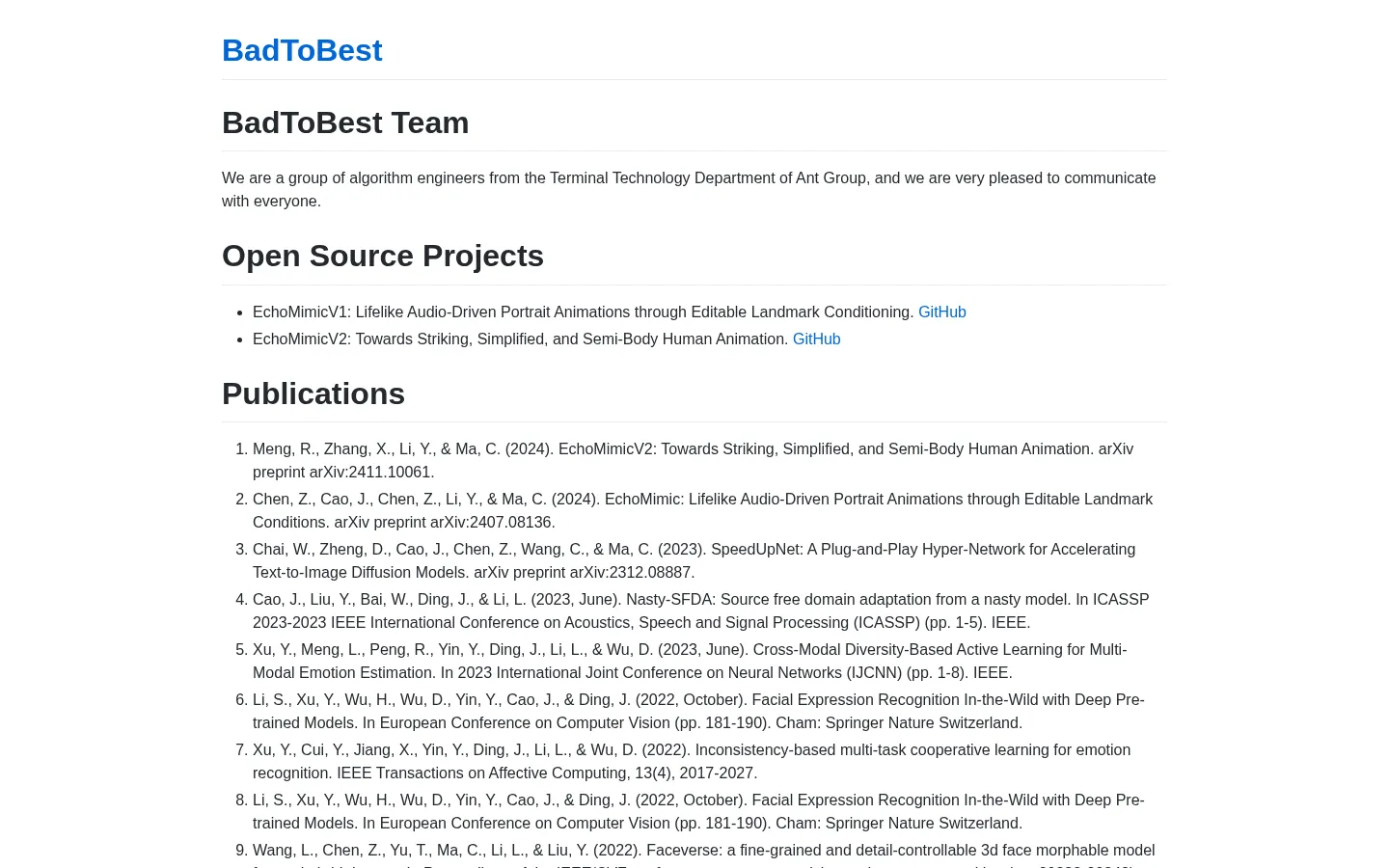Click the paragraph about Ant Group algorithm engineers

click(694, 190)
